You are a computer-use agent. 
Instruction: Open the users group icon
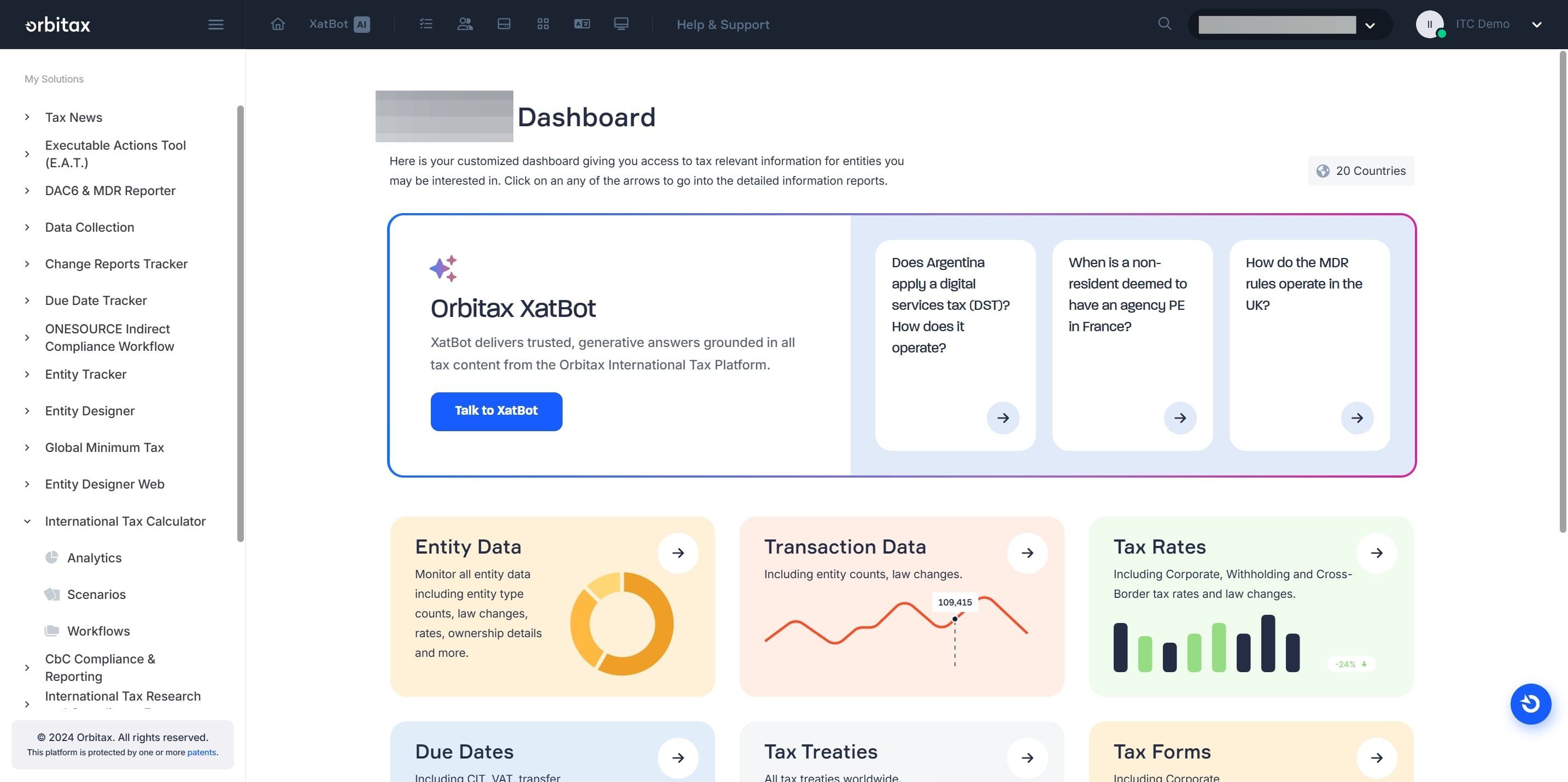click(465, 23)
